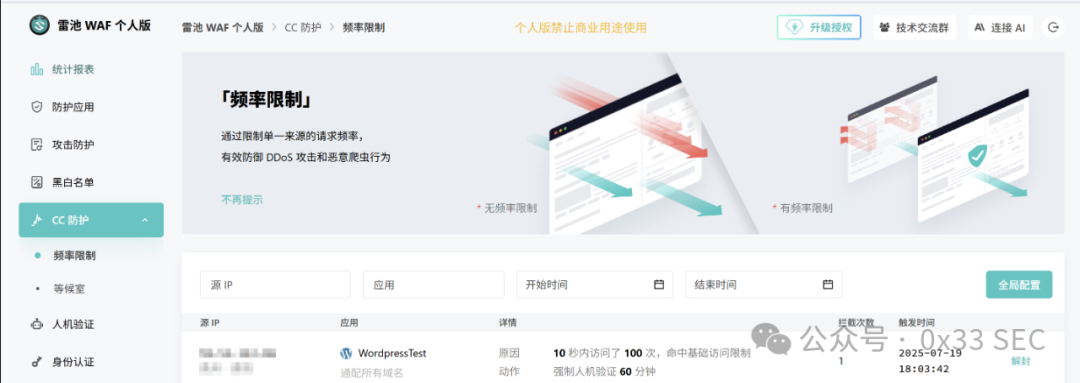Click the 雷池 WAF logo icon
Viewport: 1080px width, 383px height.
(40, 26)
